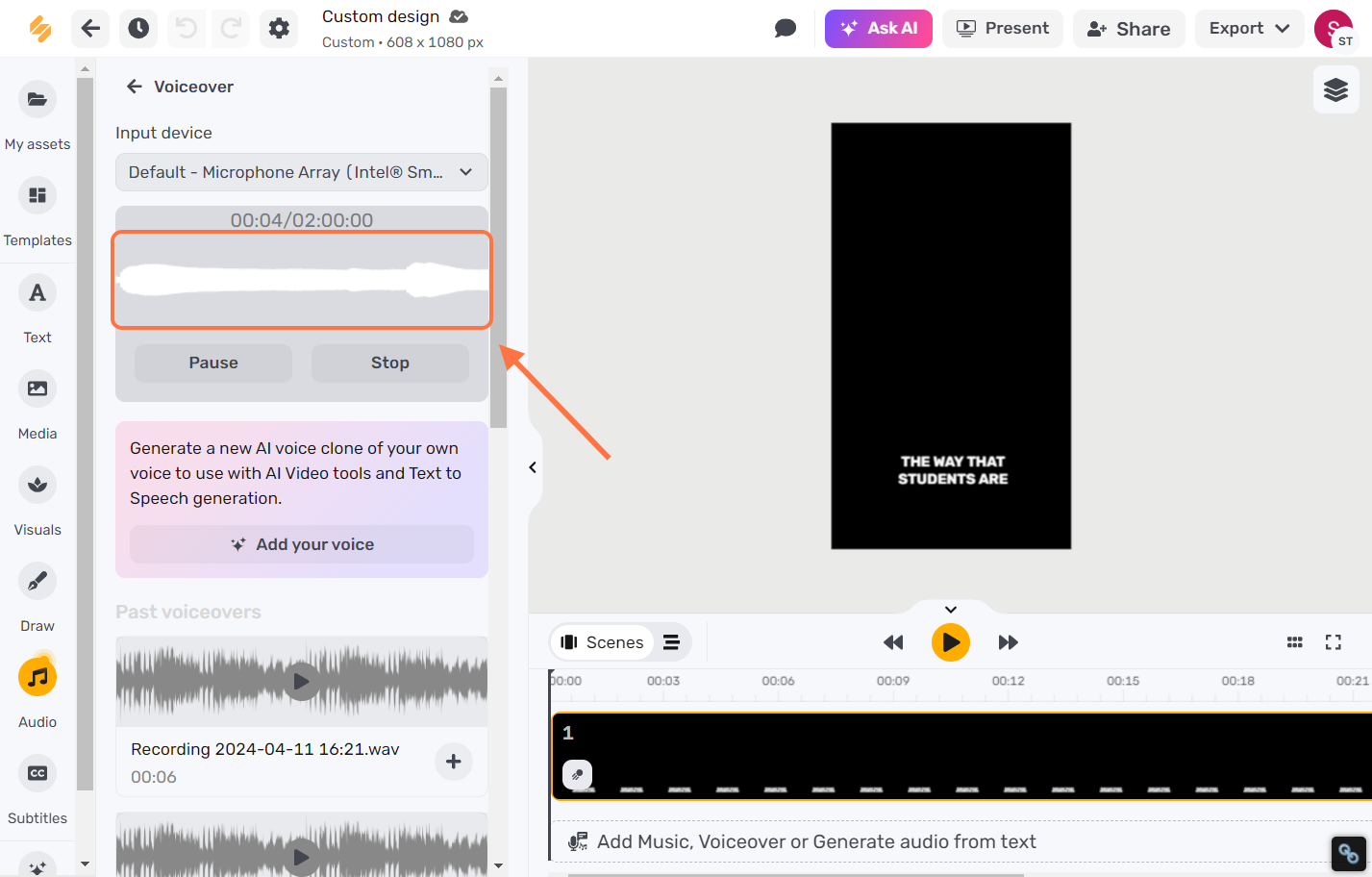
Task: Click Ask AI button
Action: point(879,29)
